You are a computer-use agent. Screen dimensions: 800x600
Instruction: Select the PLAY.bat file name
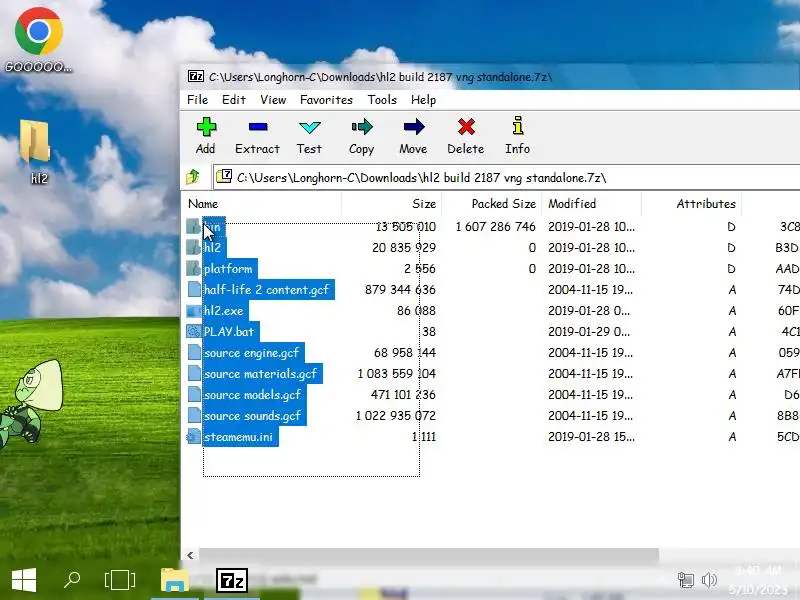click(229, 332)
